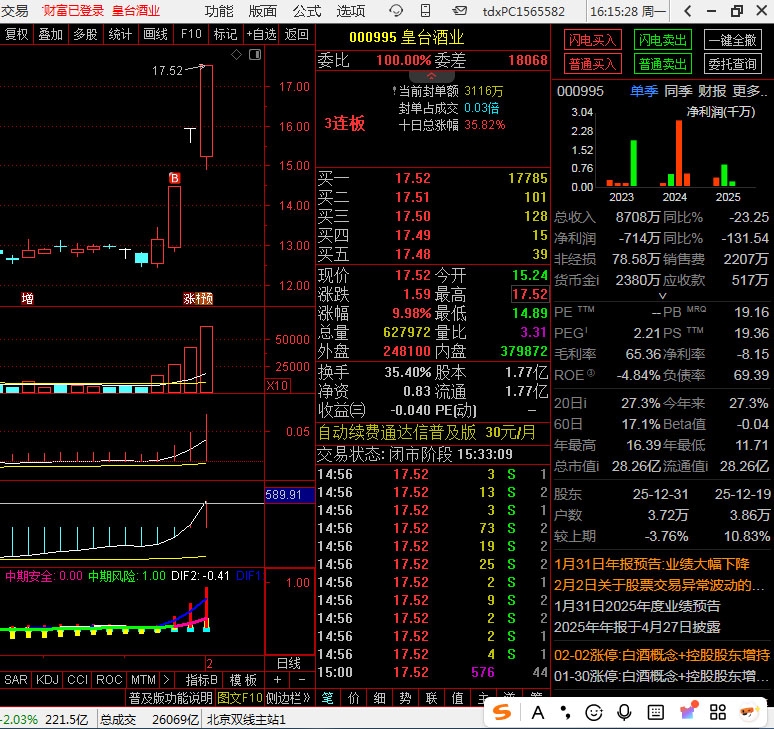Screen dimensions: 774x729
Task: Expand 更多.. options in financial panel
Action: [750, 91]
